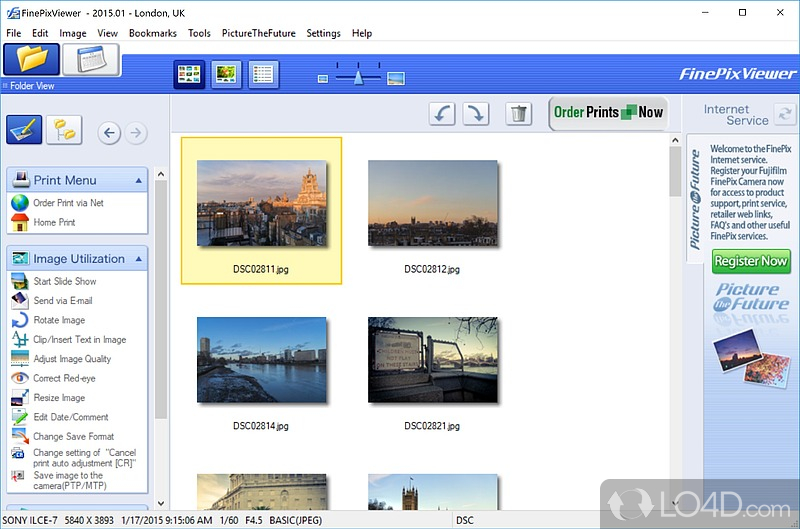Select thumbnail grid display mode

[x=189, y=74]
